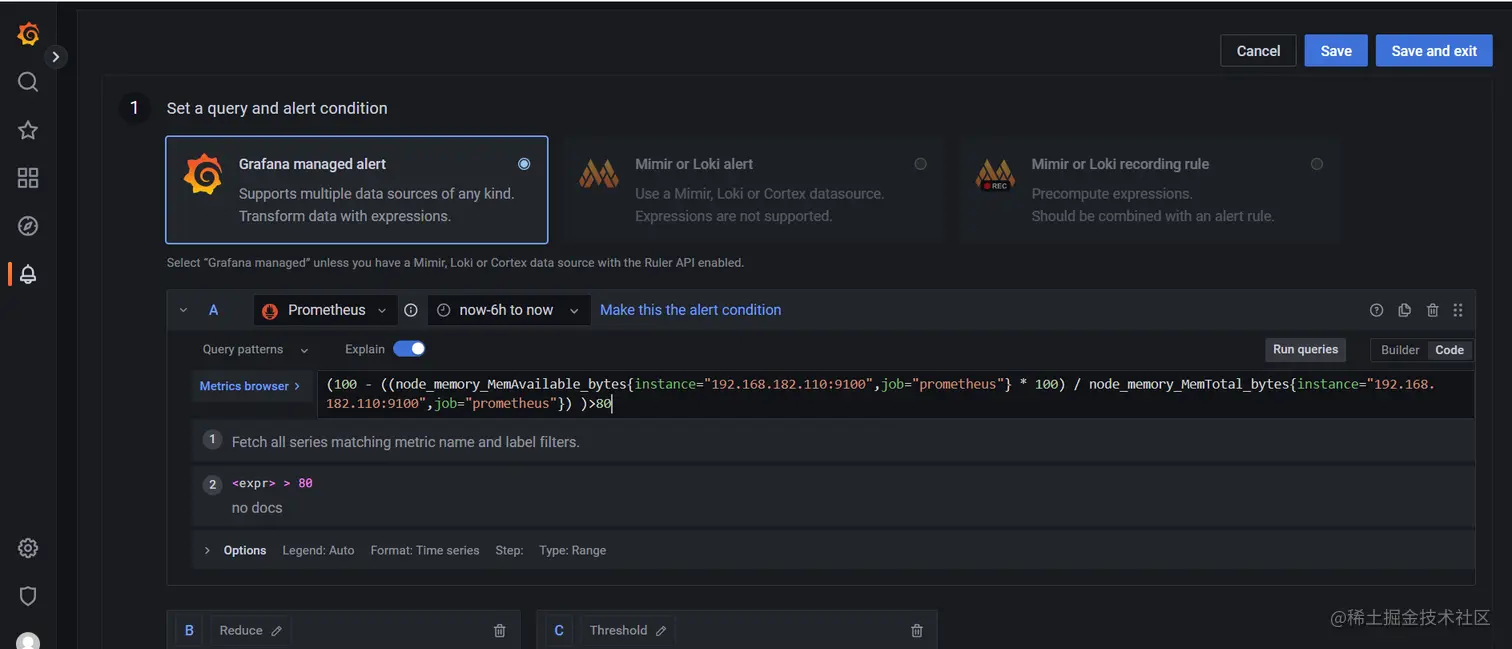Open Configuration gear icon in sidebar

click(x=28, y=548)
